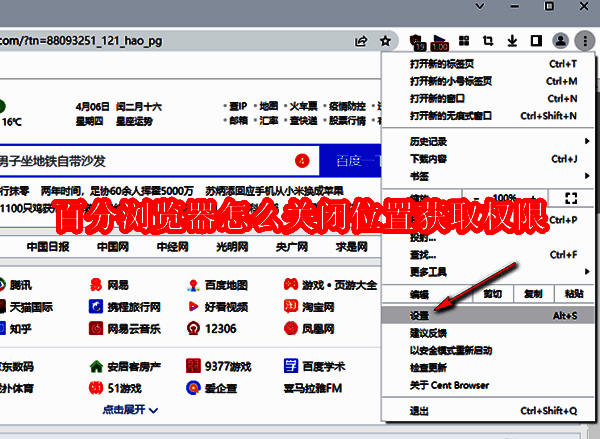Click the 网易云音乐 icon
The height and width of the screenshot is (439, 600).
click(x=96, y=328)
